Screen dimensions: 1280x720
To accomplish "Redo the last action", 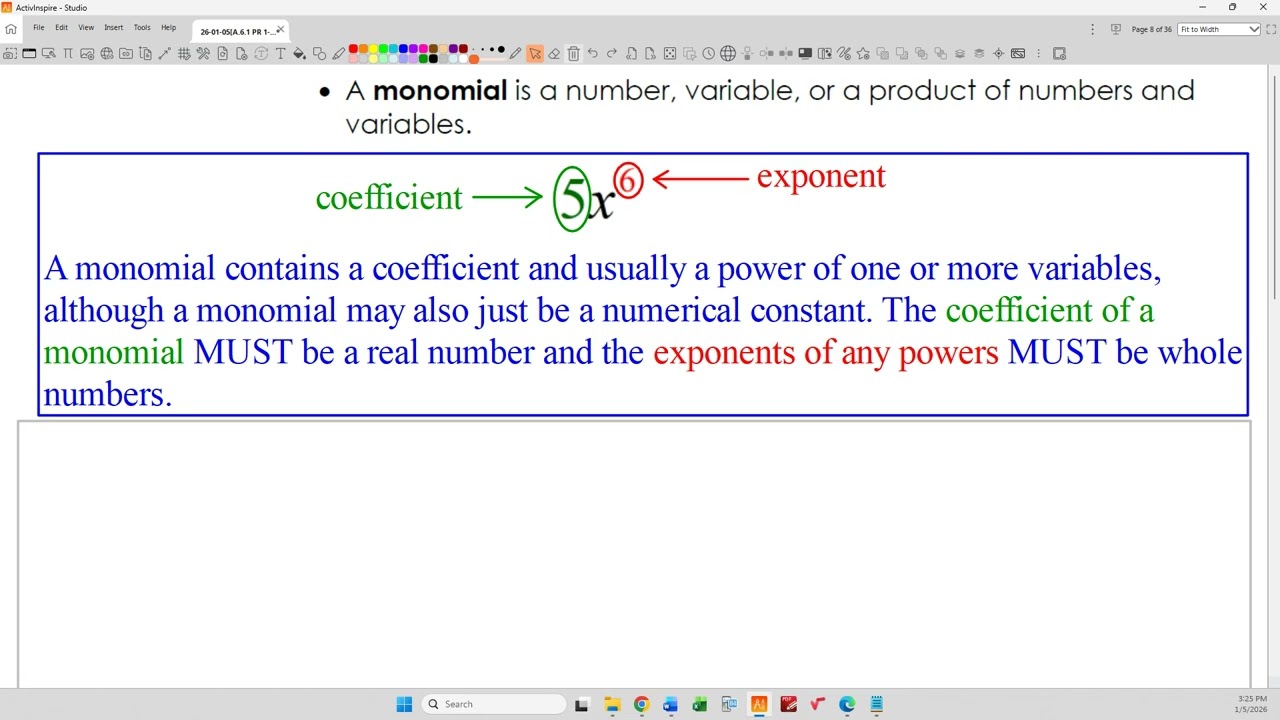I will (x=612, y=53).
